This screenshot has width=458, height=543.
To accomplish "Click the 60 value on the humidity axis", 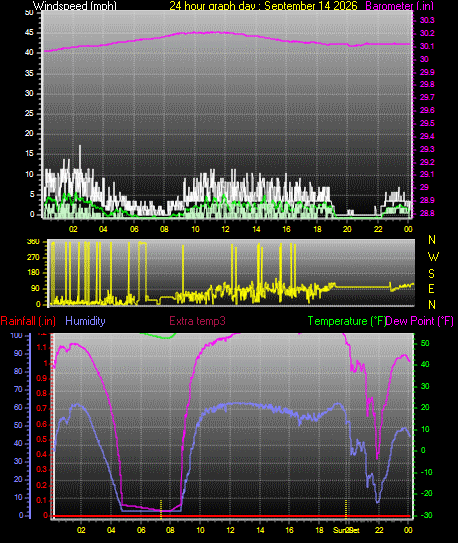I will click(x=18, y=407).
